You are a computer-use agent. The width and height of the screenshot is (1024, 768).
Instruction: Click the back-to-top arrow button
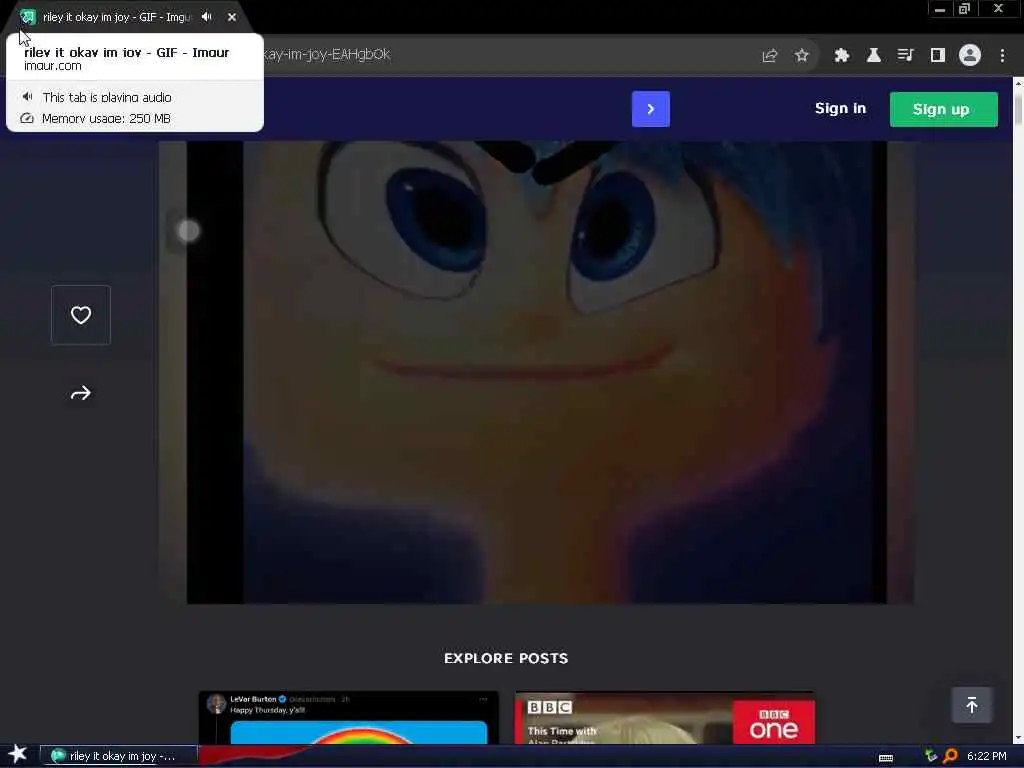(972, 705)
